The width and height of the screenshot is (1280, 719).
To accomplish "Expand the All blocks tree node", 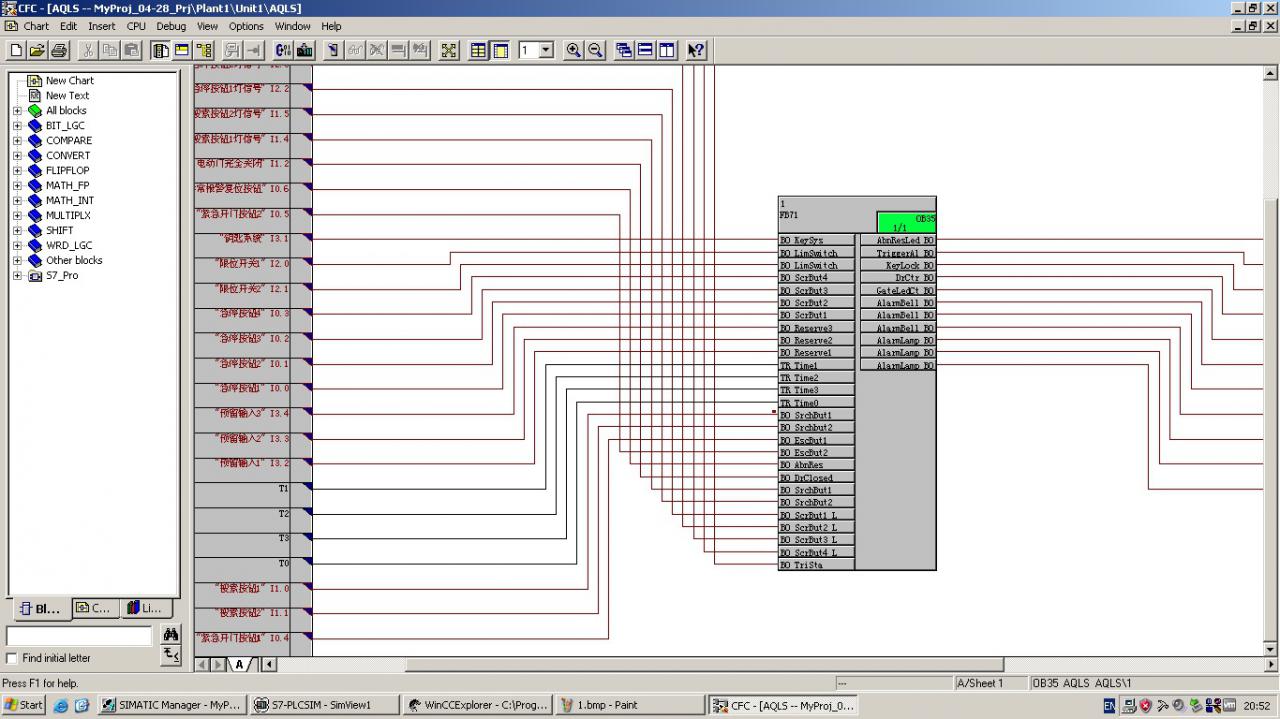I will (x=17, y=111).
